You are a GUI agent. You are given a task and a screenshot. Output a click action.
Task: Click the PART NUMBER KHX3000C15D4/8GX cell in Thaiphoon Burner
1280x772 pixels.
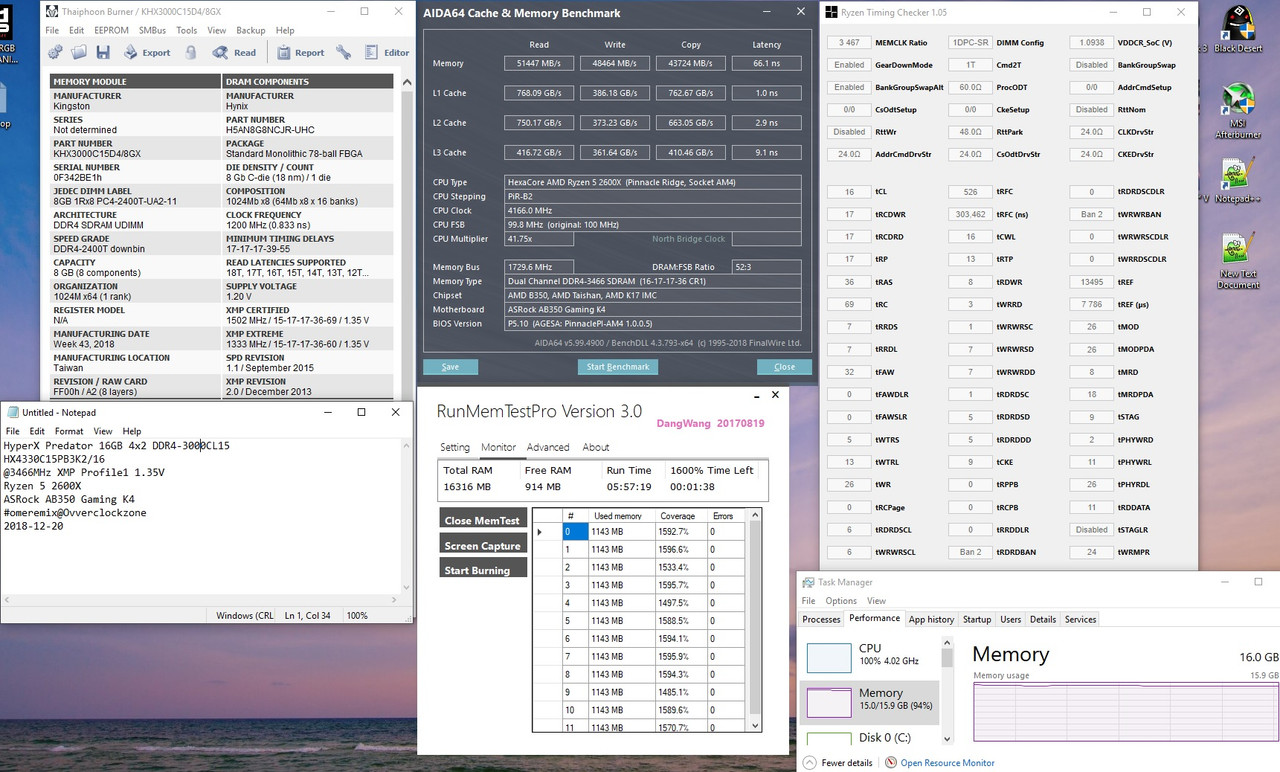(x=135, y=149)
